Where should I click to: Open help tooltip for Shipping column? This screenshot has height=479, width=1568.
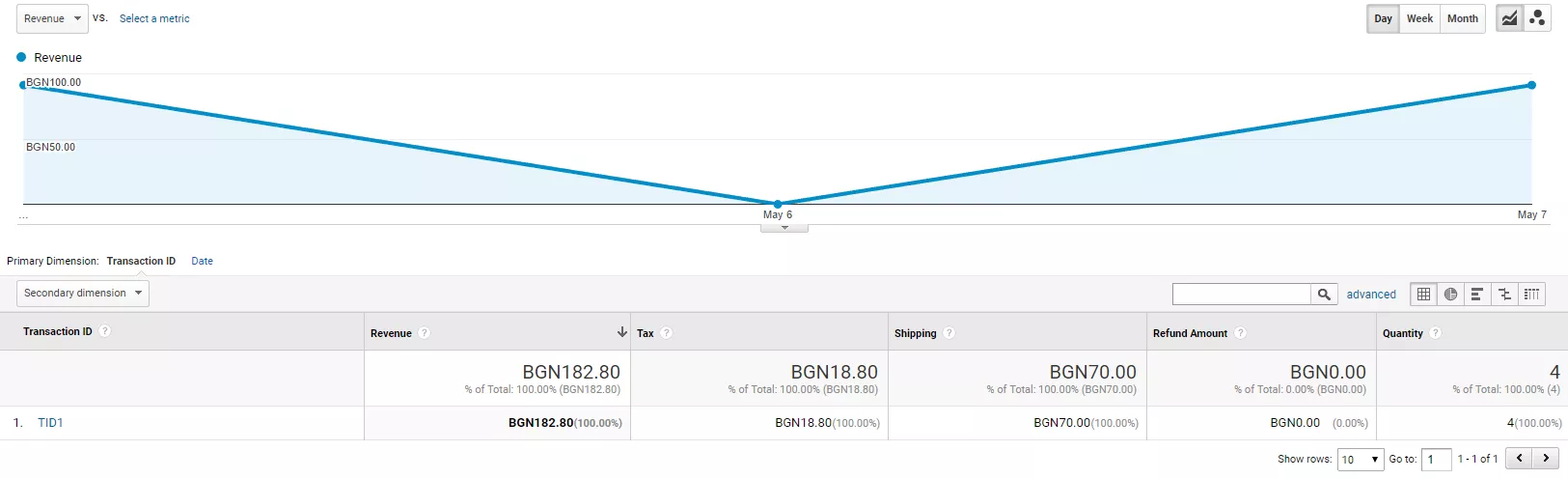coord(949,333)
